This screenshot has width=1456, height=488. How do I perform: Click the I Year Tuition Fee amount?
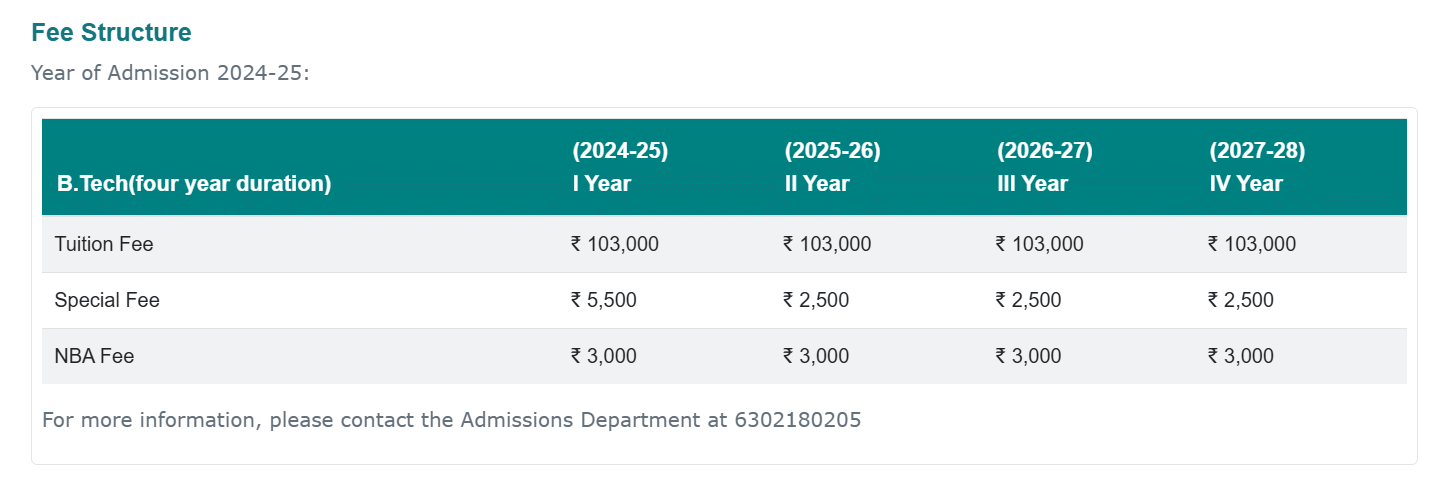click(x=615, y=244)
